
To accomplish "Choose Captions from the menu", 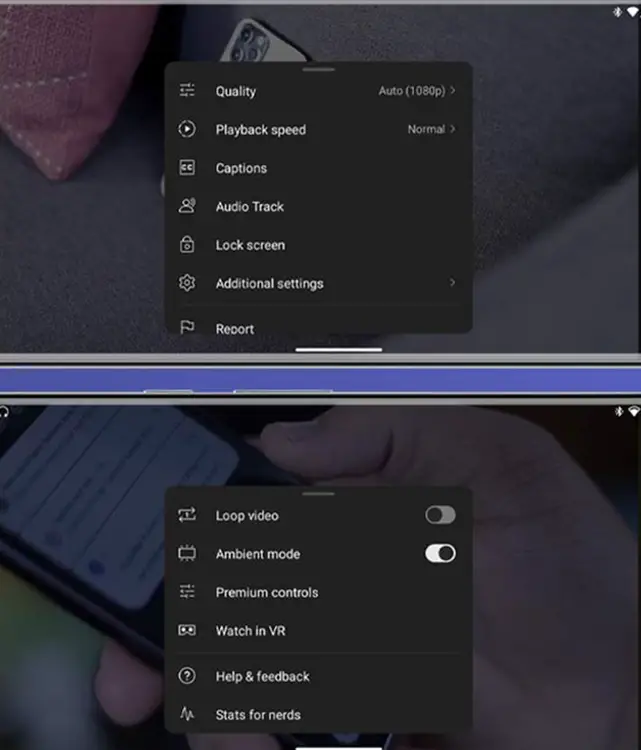I will click(x=319, y=168).
